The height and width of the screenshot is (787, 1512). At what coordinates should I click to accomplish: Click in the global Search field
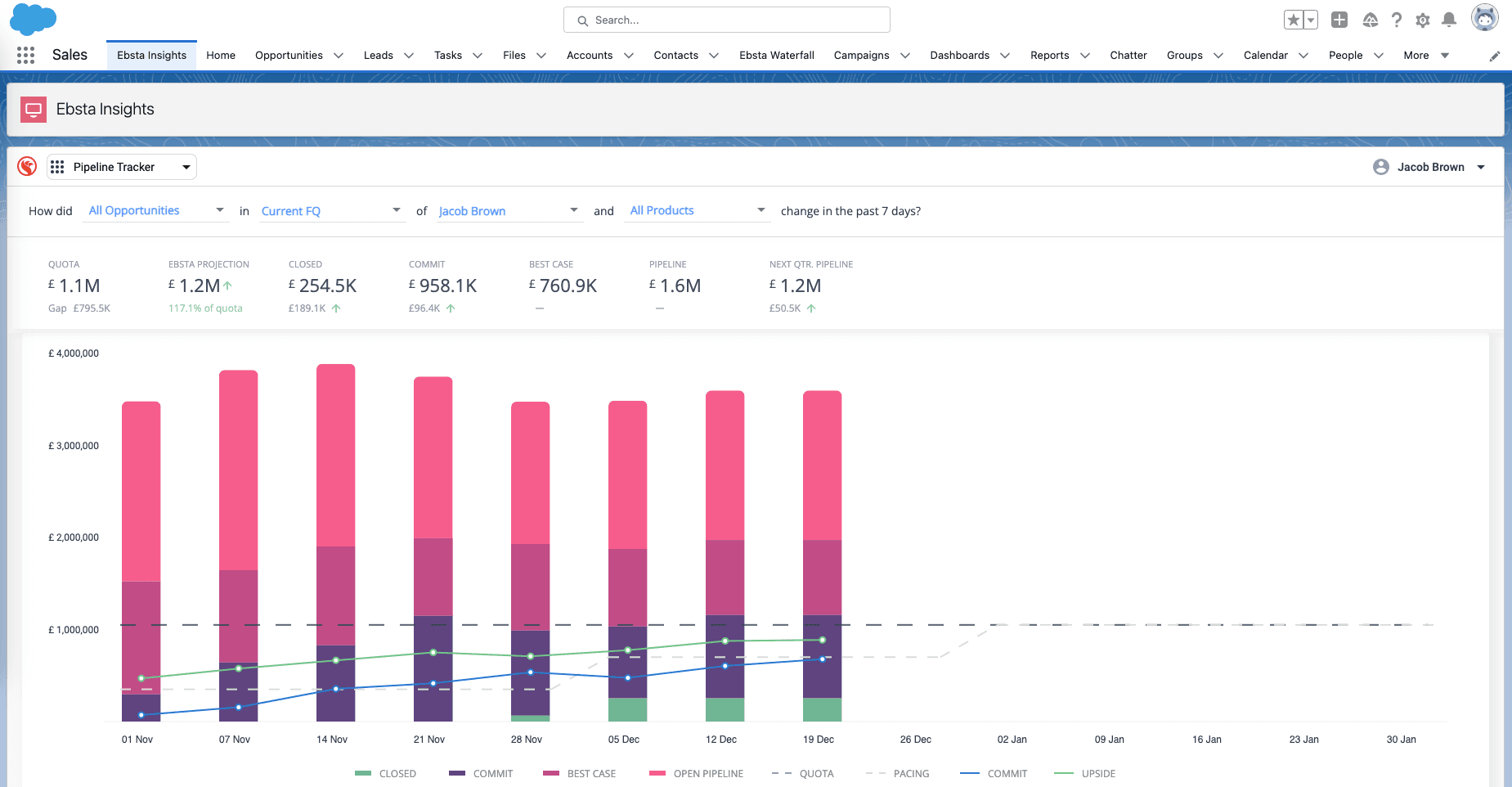727,20
